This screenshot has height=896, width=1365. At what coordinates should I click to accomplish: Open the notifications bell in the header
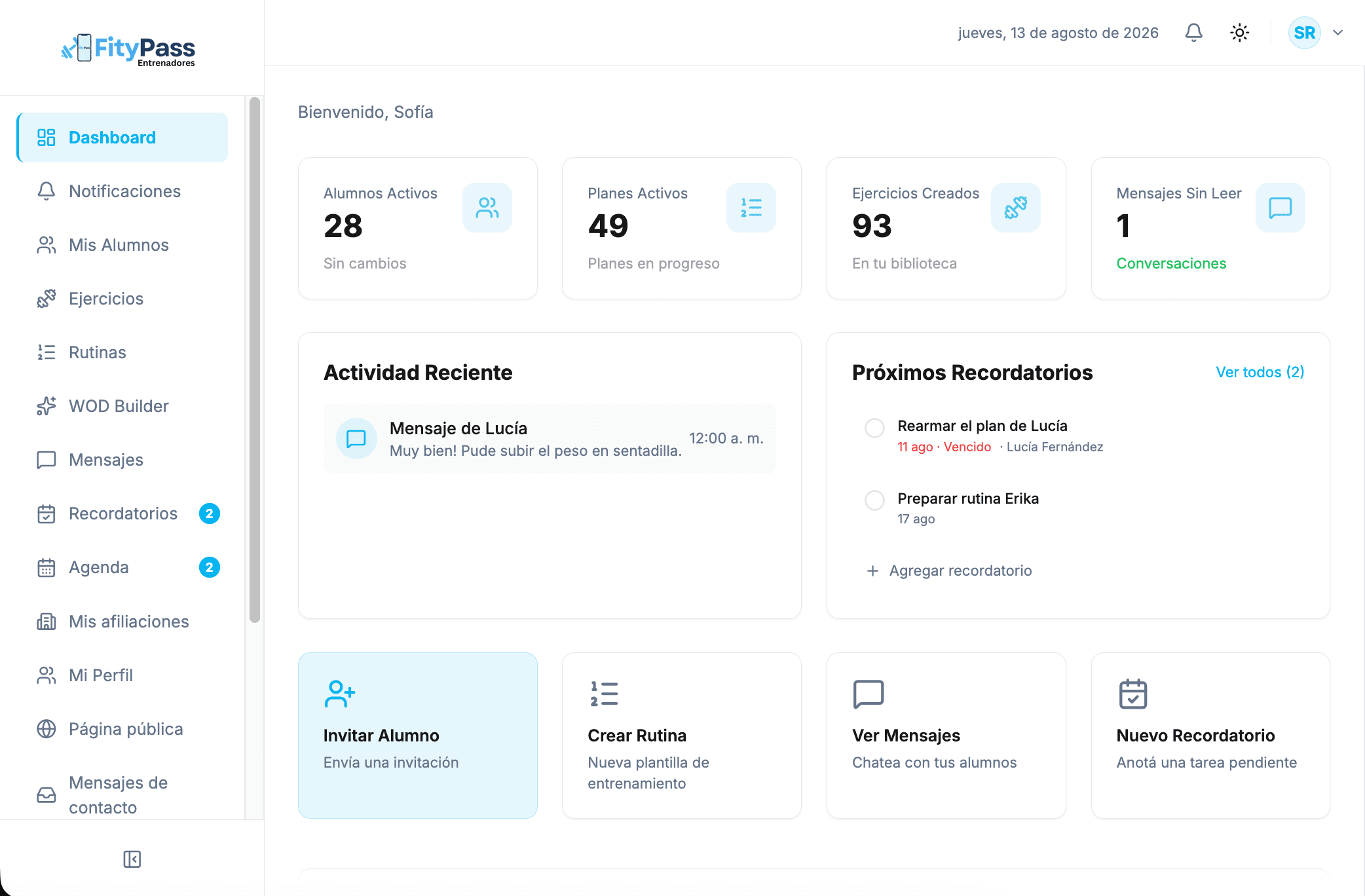(x=1193, y=33)
